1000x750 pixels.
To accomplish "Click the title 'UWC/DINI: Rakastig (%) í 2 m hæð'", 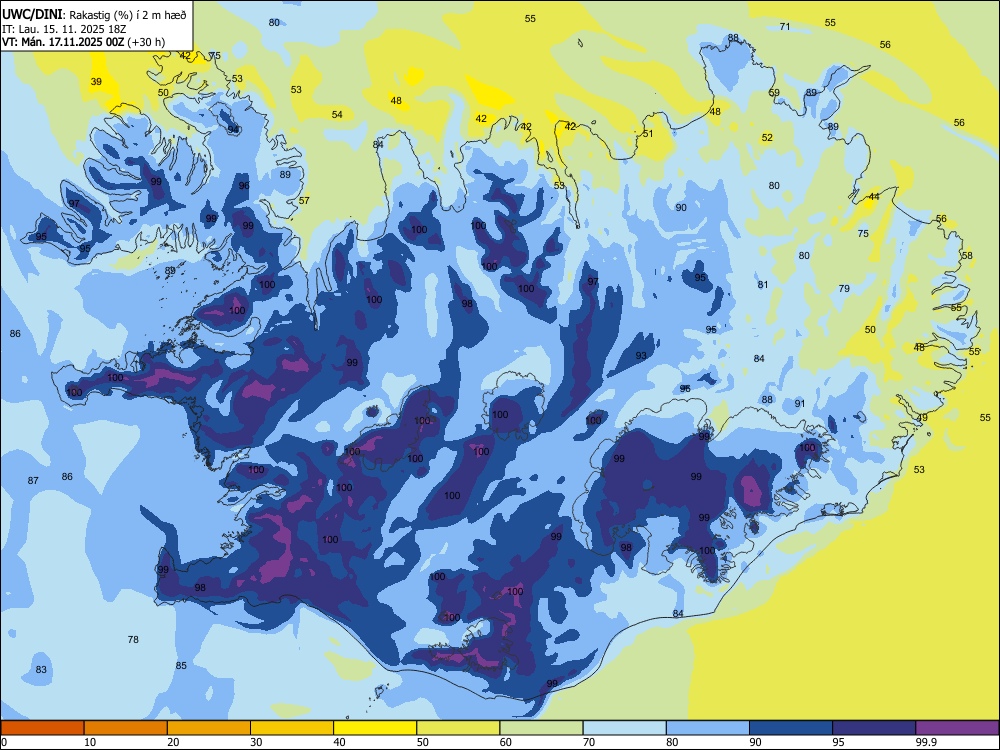I will tap(94, 15).
